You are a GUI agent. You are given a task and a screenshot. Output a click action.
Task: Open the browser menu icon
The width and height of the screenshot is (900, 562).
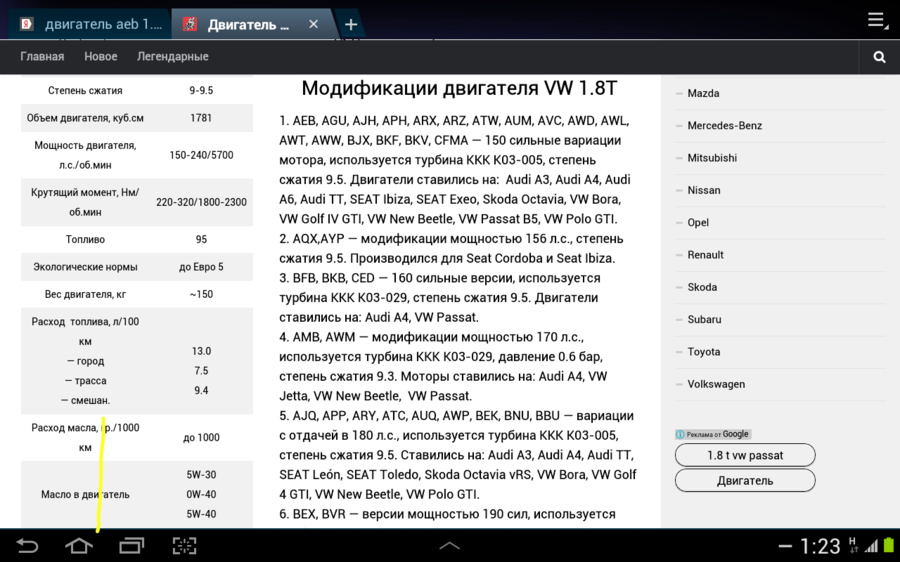tap(878, 20)
